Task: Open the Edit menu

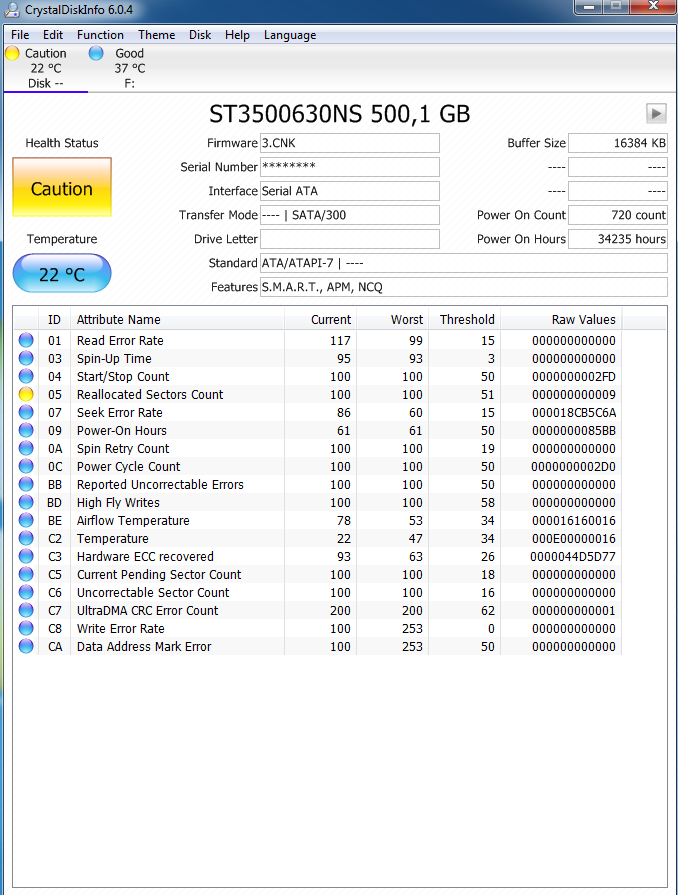Action: tap(53, 35)
